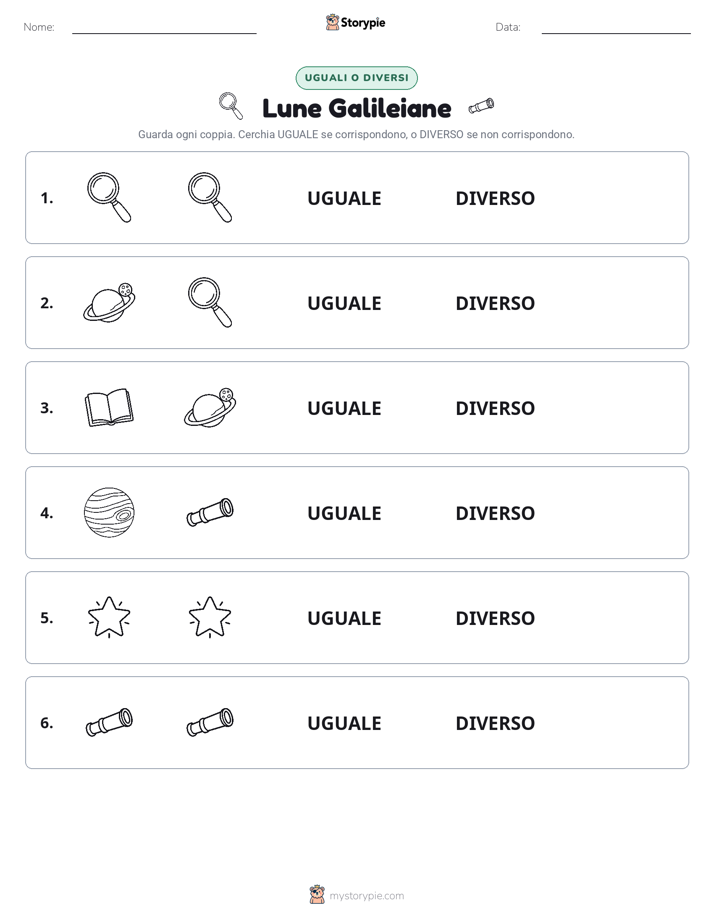This screenshot has height=924, width=714.
Task: Click the second magnifying glass in row 1
Action: [210, 197]
